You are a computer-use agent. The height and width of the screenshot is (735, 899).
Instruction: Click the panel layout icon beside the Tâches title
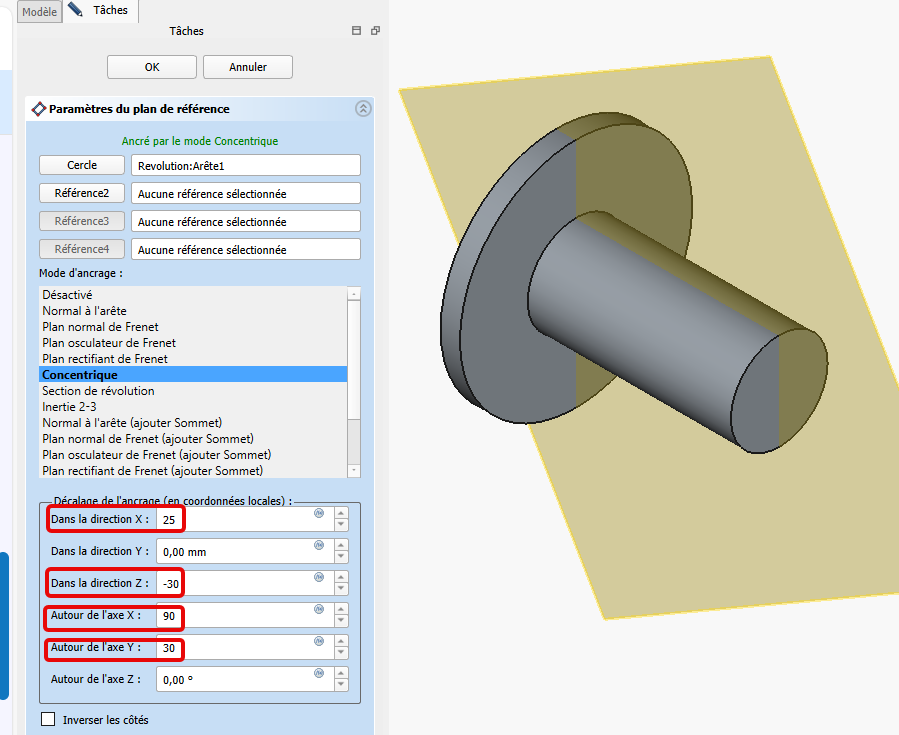[356, 31]
